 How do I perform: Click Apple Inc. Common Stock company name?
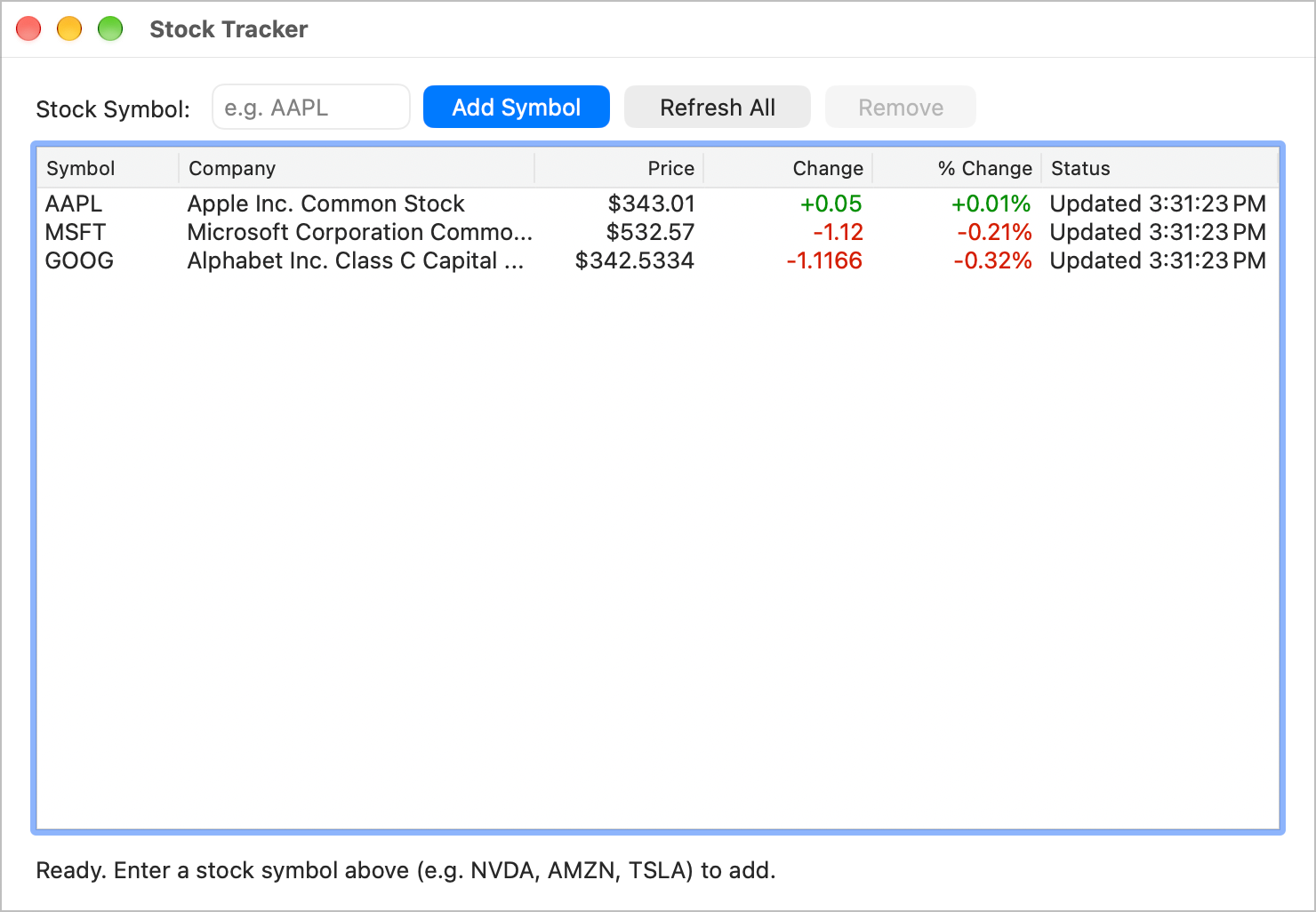(x=325, y=204)
